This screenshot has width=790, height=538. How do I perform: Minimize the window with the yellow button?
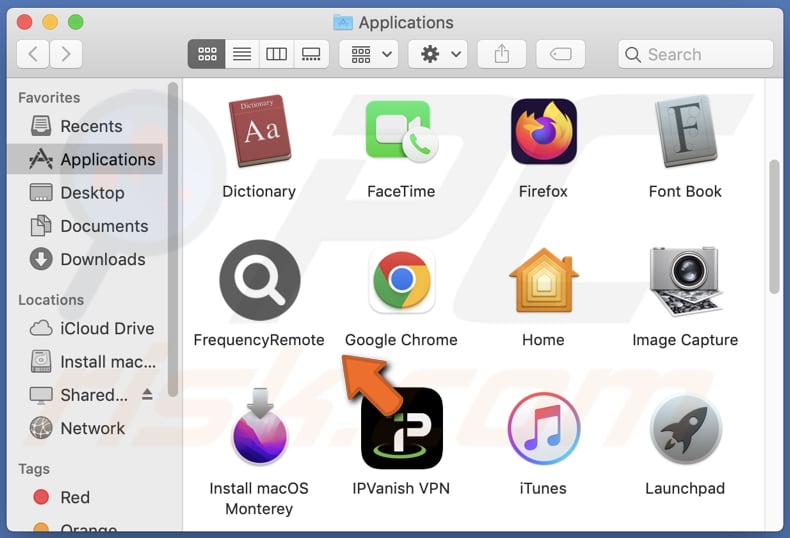(50, 22)
